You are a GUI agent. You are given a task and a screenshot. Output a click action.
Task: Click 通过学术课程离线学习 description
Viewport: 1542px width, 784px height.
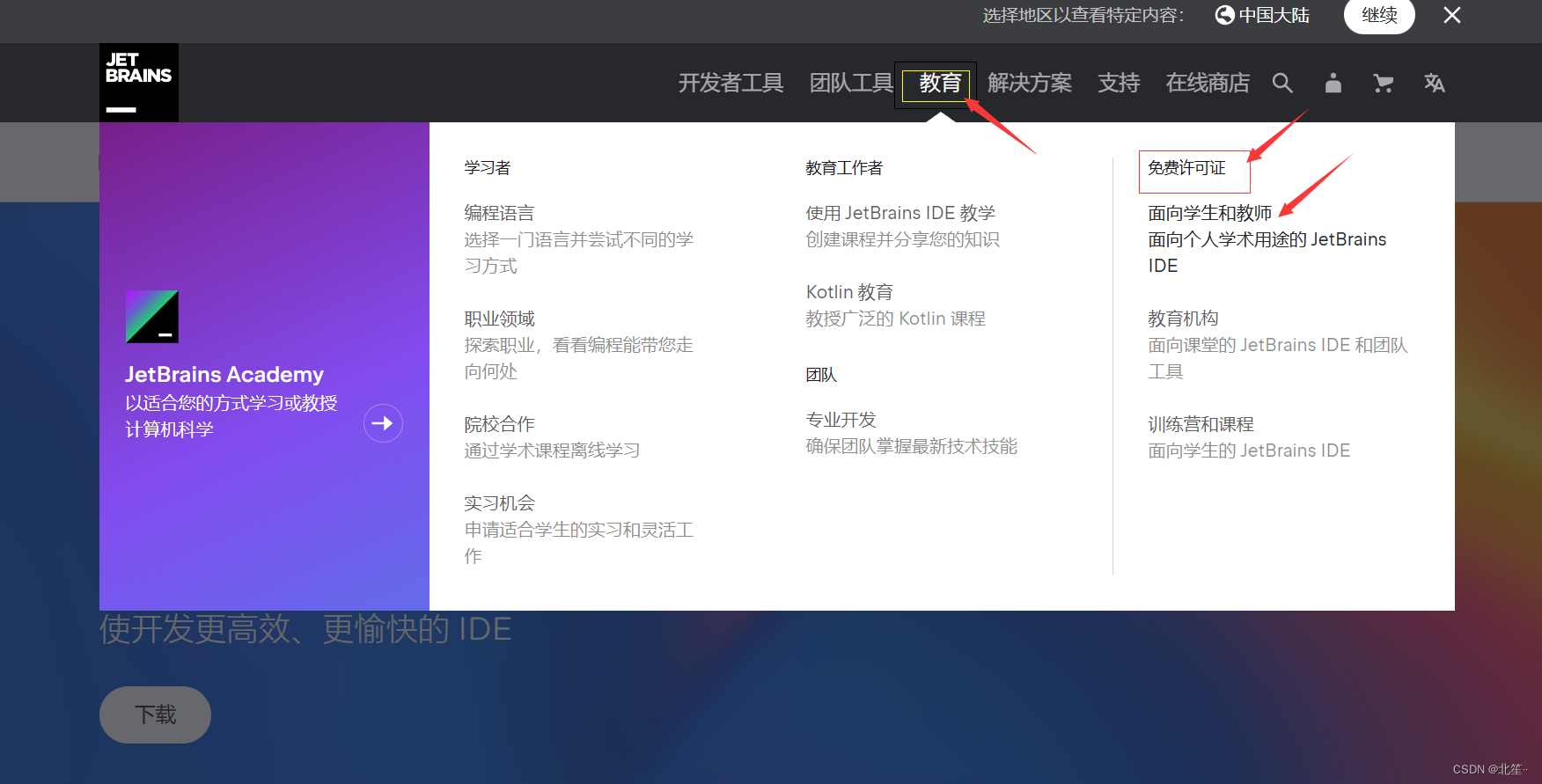click(x=552, y=451)
